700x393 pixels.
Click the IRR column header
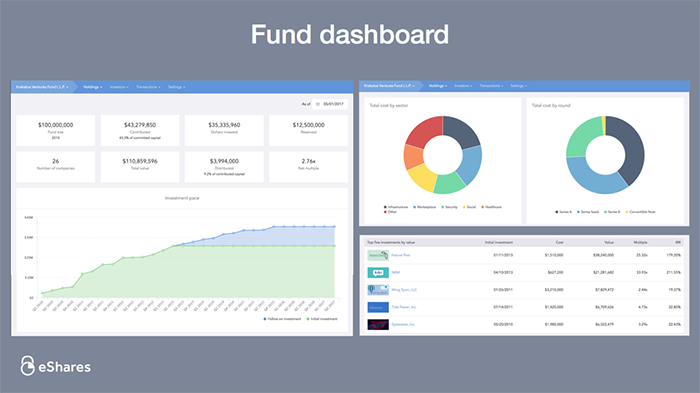click(x=678, y=242)
